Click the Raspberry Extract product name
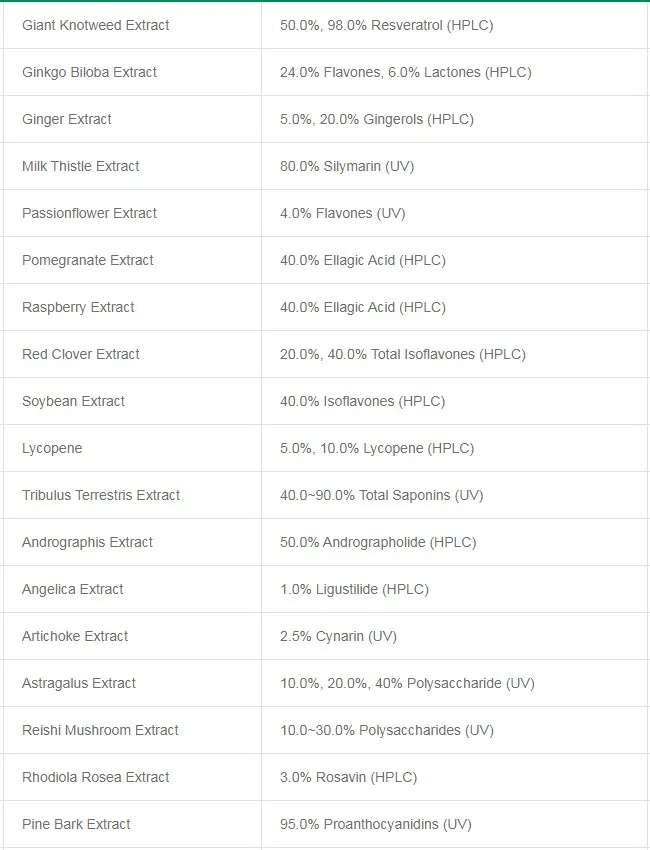 click(x=78, y=307)
